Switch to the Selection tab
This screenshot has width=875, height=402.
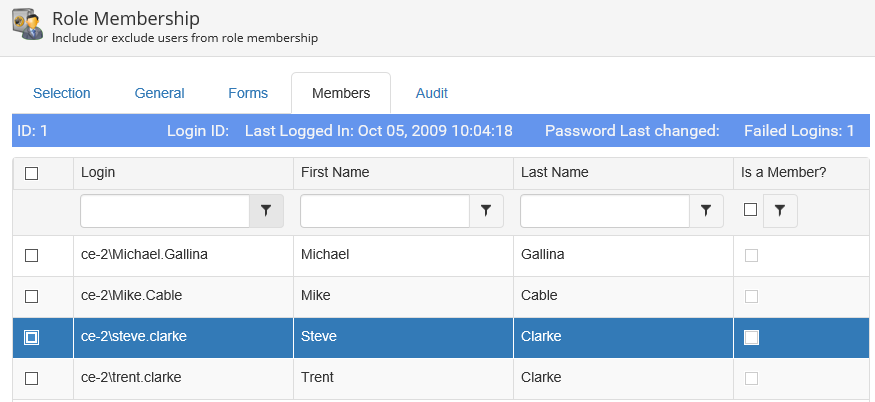point(62,93)
